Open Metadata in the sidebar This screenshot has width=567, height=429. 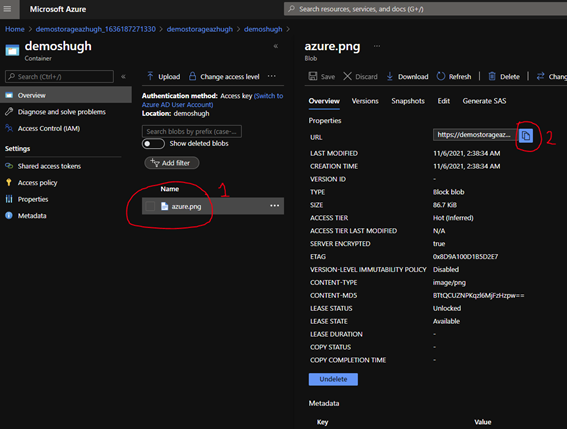pyautogui.click(x=32, y=216)
